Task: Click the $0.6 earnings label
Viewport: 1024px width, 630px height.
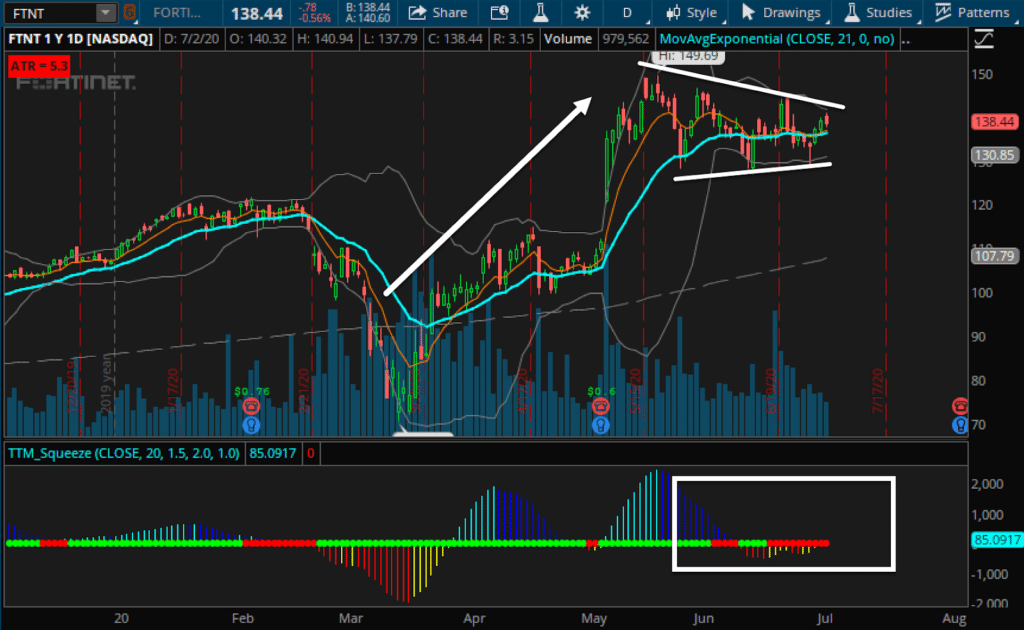Action: click(x=601, y=391)
